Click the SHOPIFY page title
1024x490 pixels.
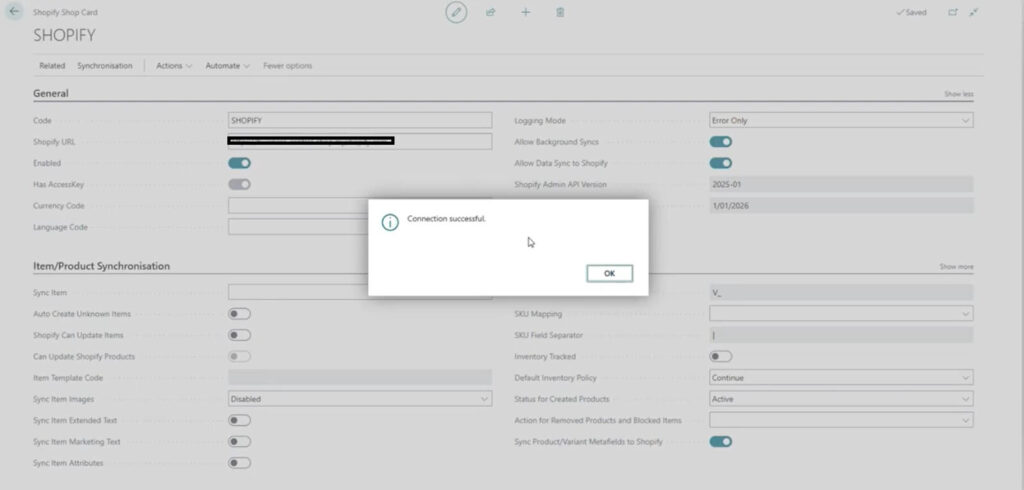[x=64, y=35]
